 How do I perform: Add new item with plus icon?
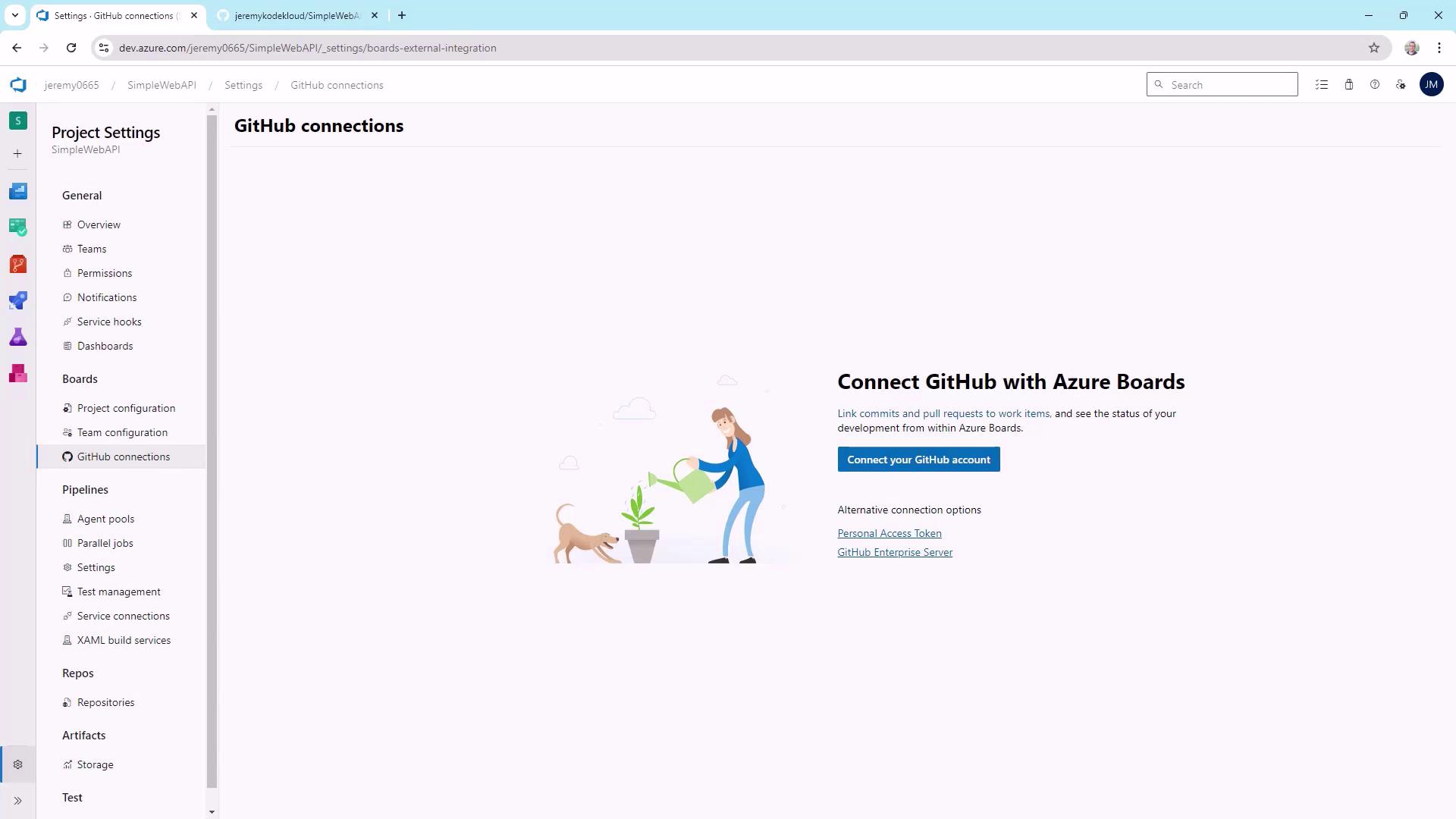pyautogui.click(x=17, y=153)
